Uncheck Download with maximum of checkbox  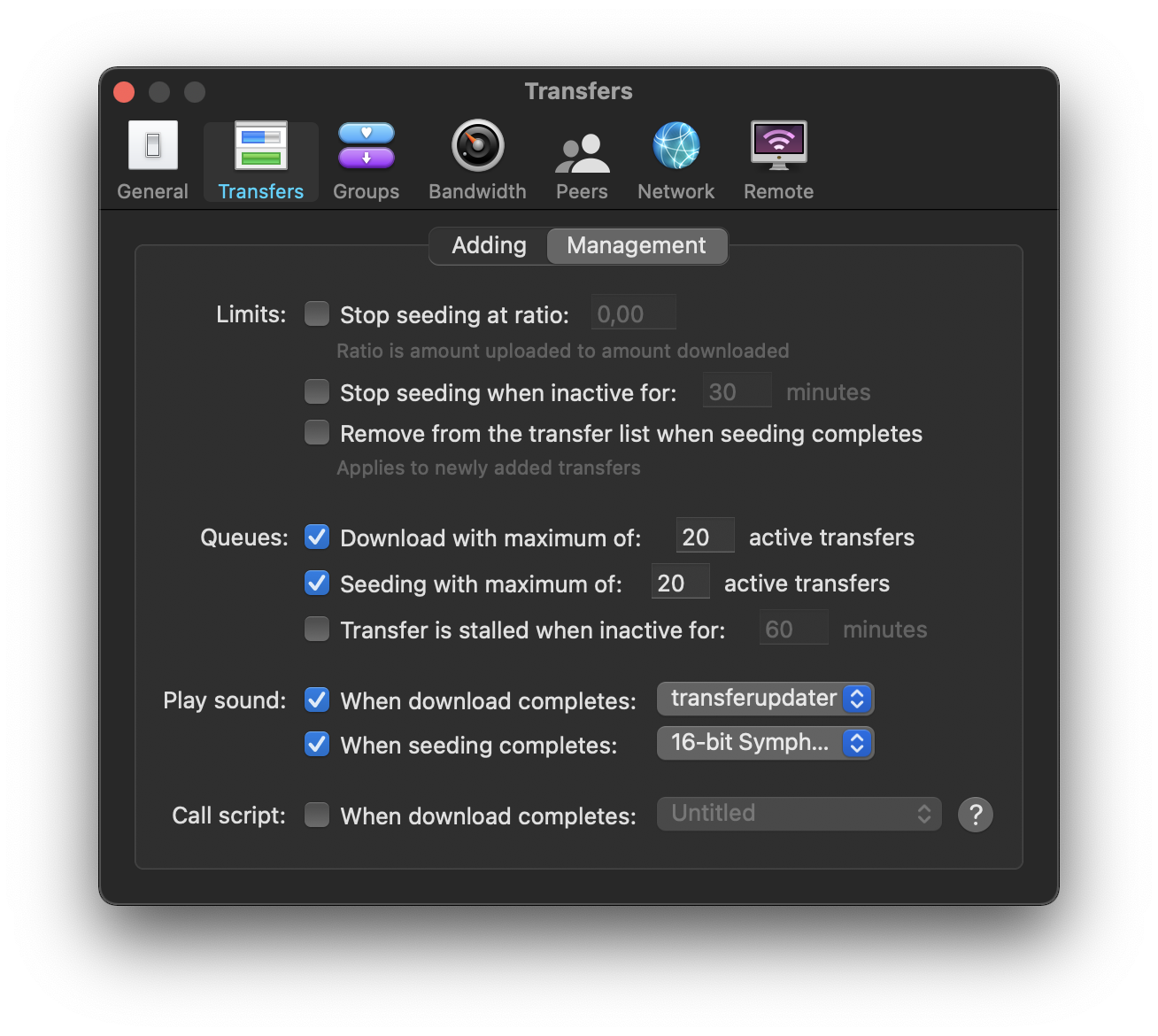point(317,537)
